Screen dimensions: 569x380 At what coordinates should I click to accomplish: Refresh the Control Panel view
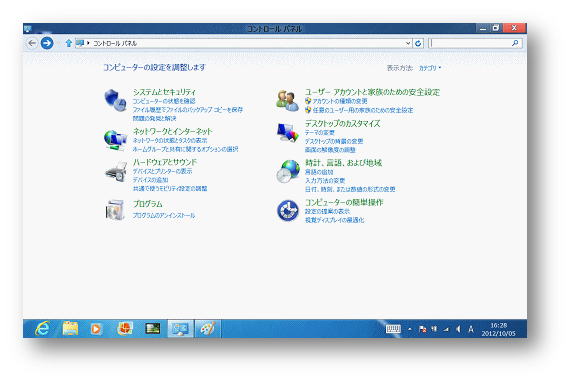click(x=418, y=43)
